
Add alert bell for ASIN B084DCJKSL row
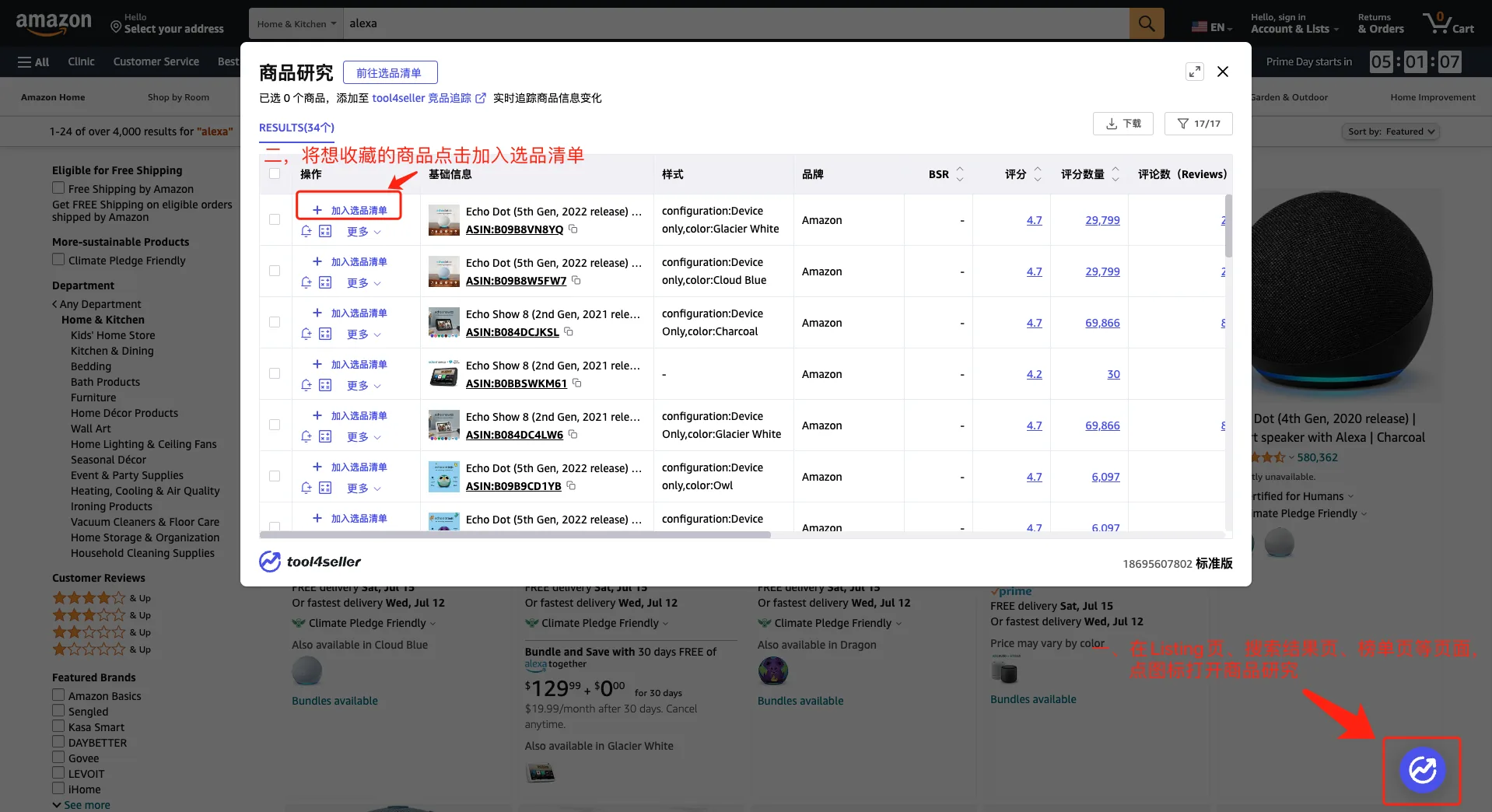(x=306, y=334)
